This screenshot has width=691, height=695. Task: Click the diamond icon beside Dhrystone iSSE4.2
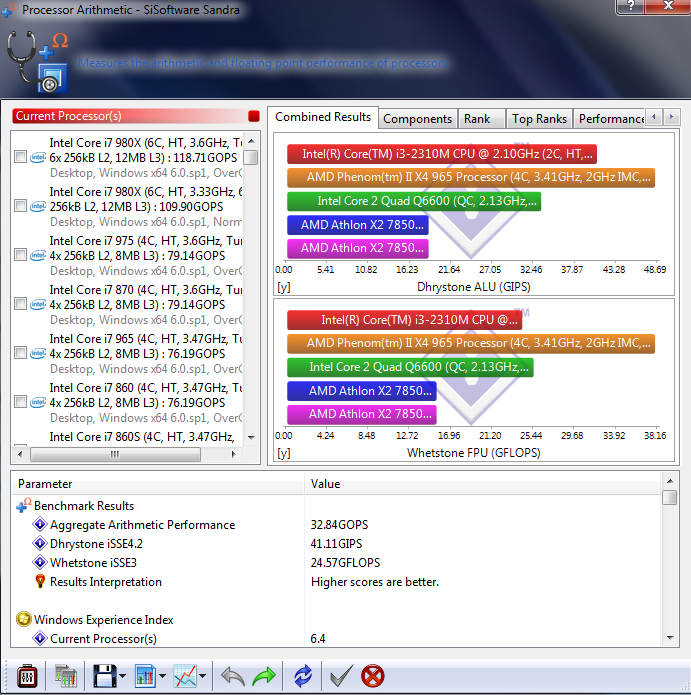pyautogui.click(x=40, y=543)
